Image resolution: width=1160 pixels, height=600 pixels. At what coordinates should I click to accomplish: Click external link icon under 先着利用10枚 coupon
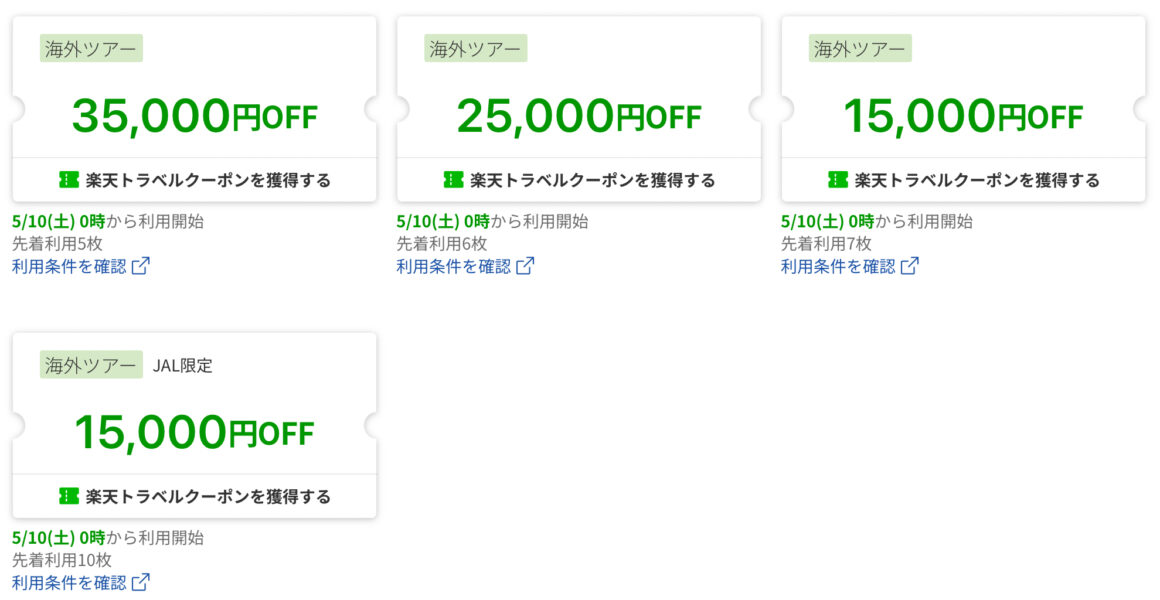point(141,582)
